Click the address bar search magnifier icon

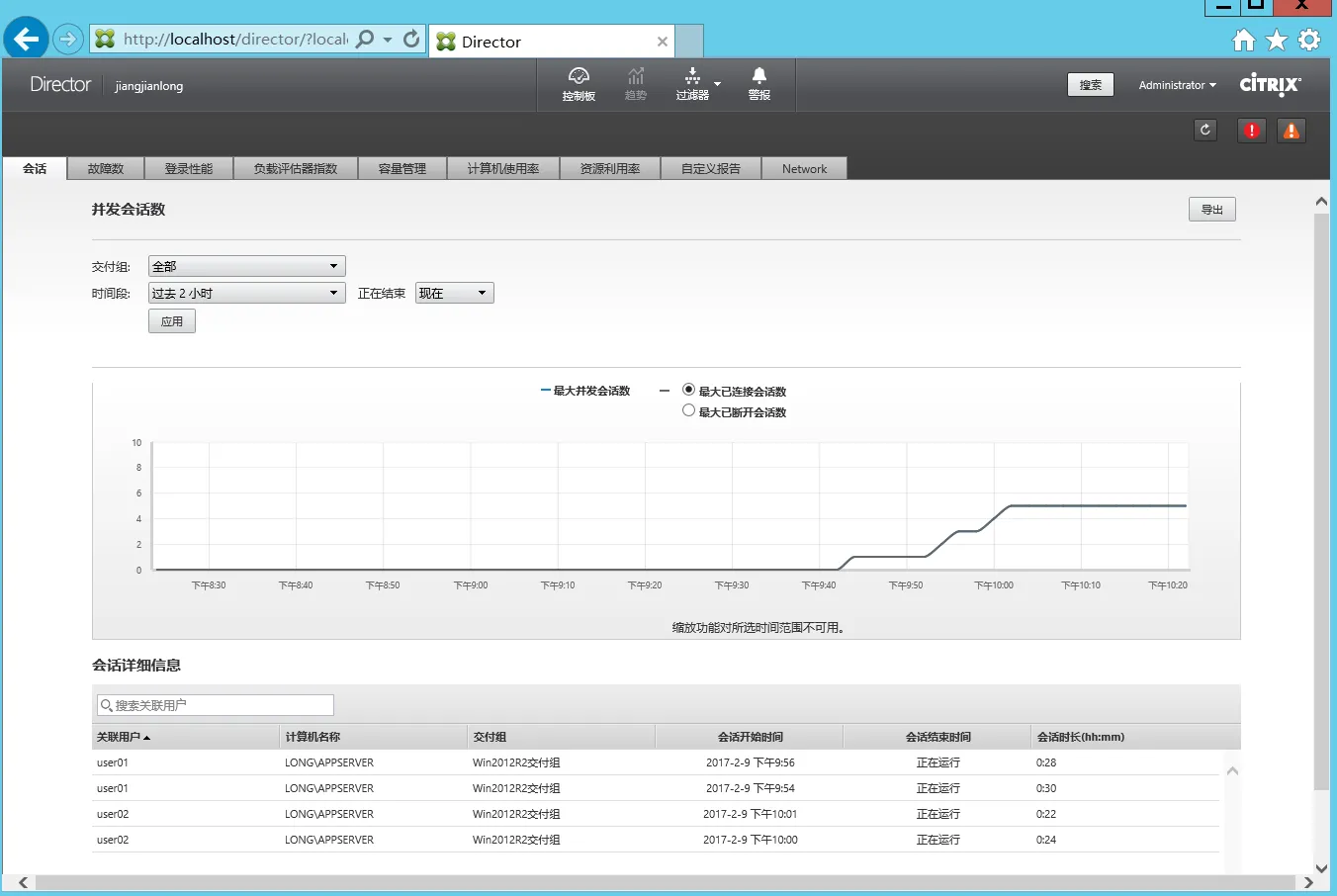click(365, 39)
